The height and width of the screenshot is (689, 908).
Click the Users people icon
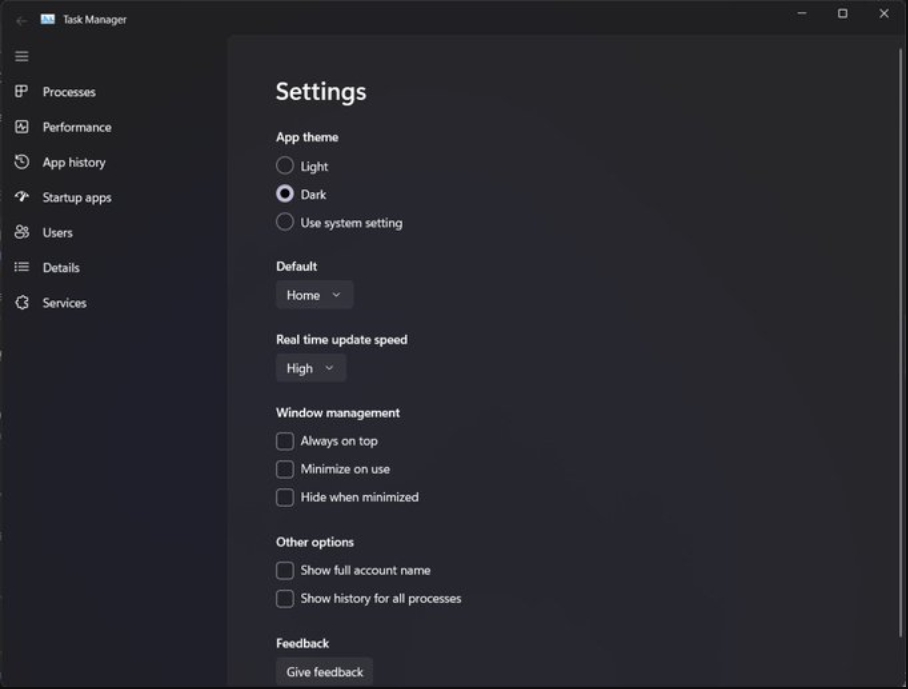(x=21, y=232)
